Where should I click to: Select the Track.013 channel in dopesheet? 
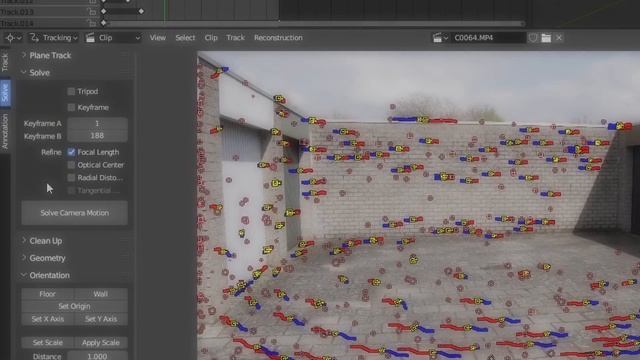pyautogui.click(x=17, y=12)
